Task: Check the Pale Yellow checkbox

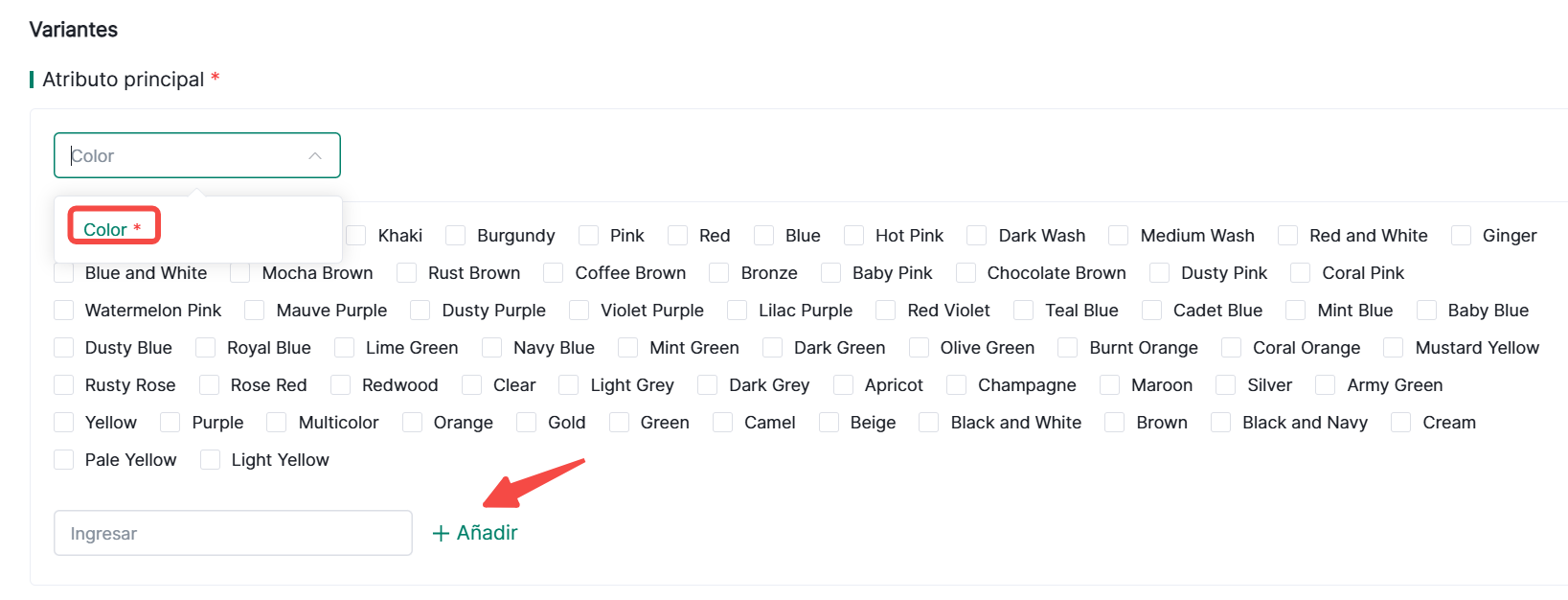Action: (64, 460)
